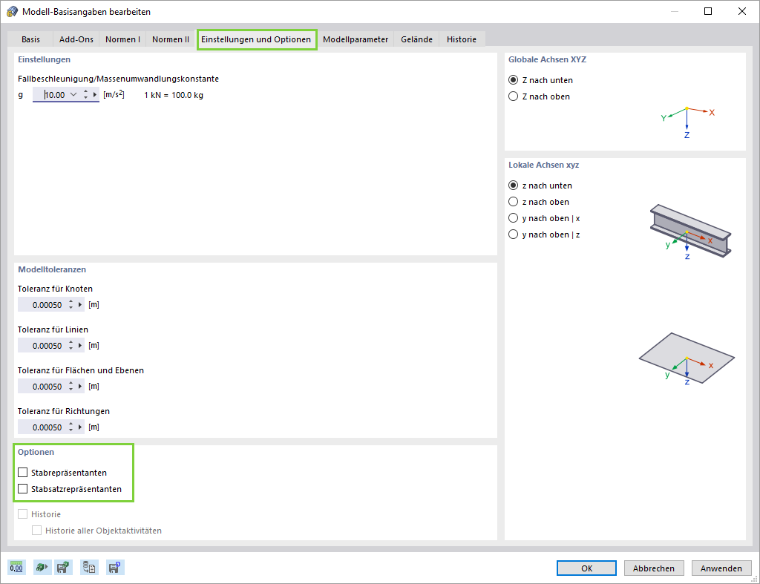760x584 pixels.
Task: Select the Einstellungen und Optionen tab
Action: tap(256, 39)
